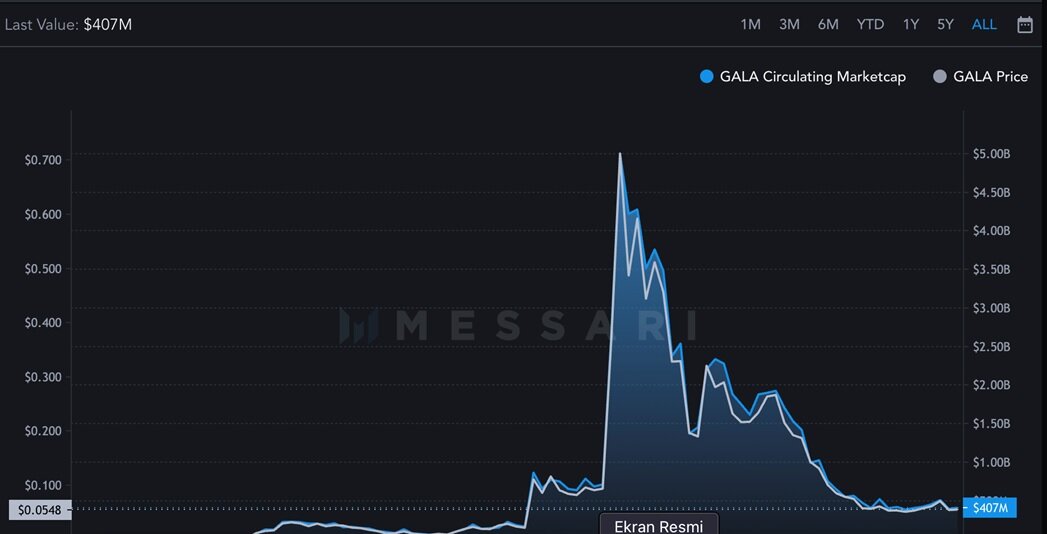1047x534 pixels.
Task: Click the $0.700 left axis label
Action: click(x=43, y=160)
